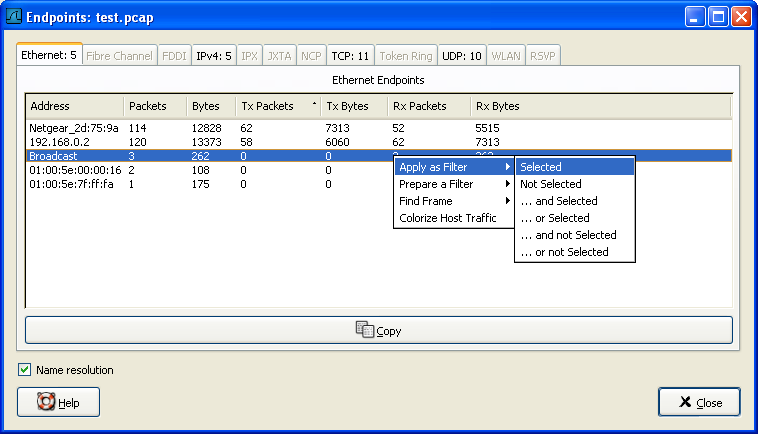This screenshot has width=758, height=434.
Task: Click the Copy button below the table
Action: (x=378, y=330)
